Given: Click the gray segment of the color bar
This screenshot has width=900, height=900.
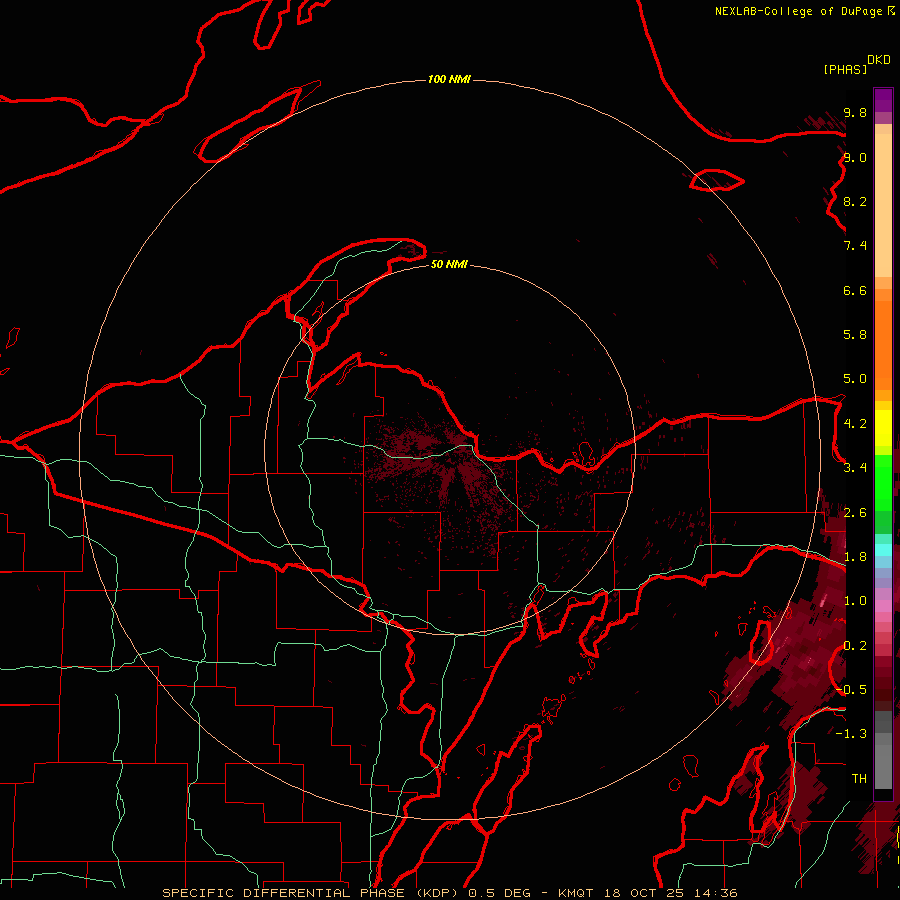Looking at the screenshot, I should 883,751.
